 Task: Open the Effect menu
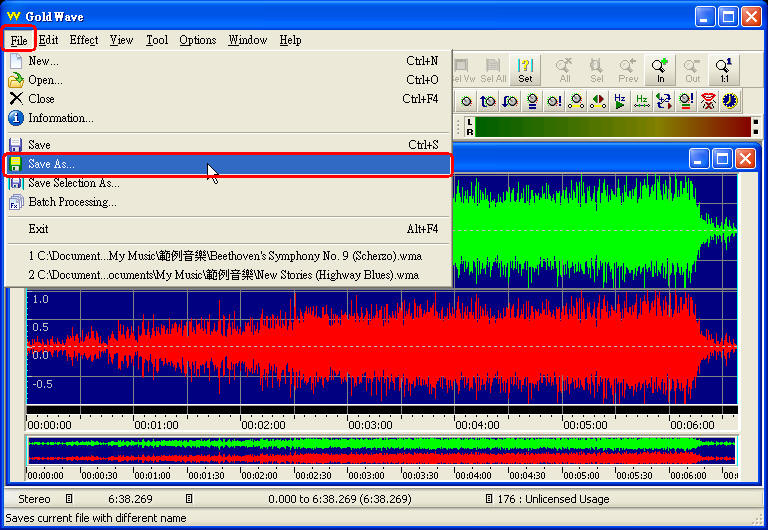pos(84,40)
